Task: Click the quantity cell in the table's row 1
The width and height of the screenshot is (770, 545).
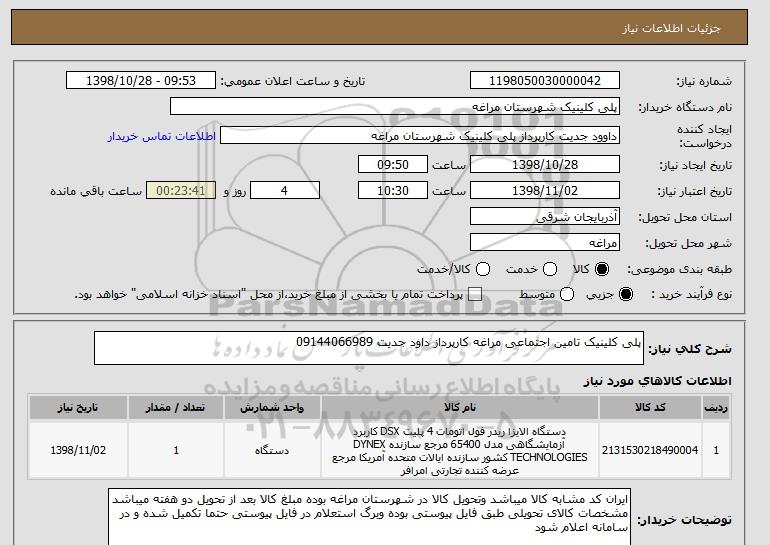Action: click(176, 450)
